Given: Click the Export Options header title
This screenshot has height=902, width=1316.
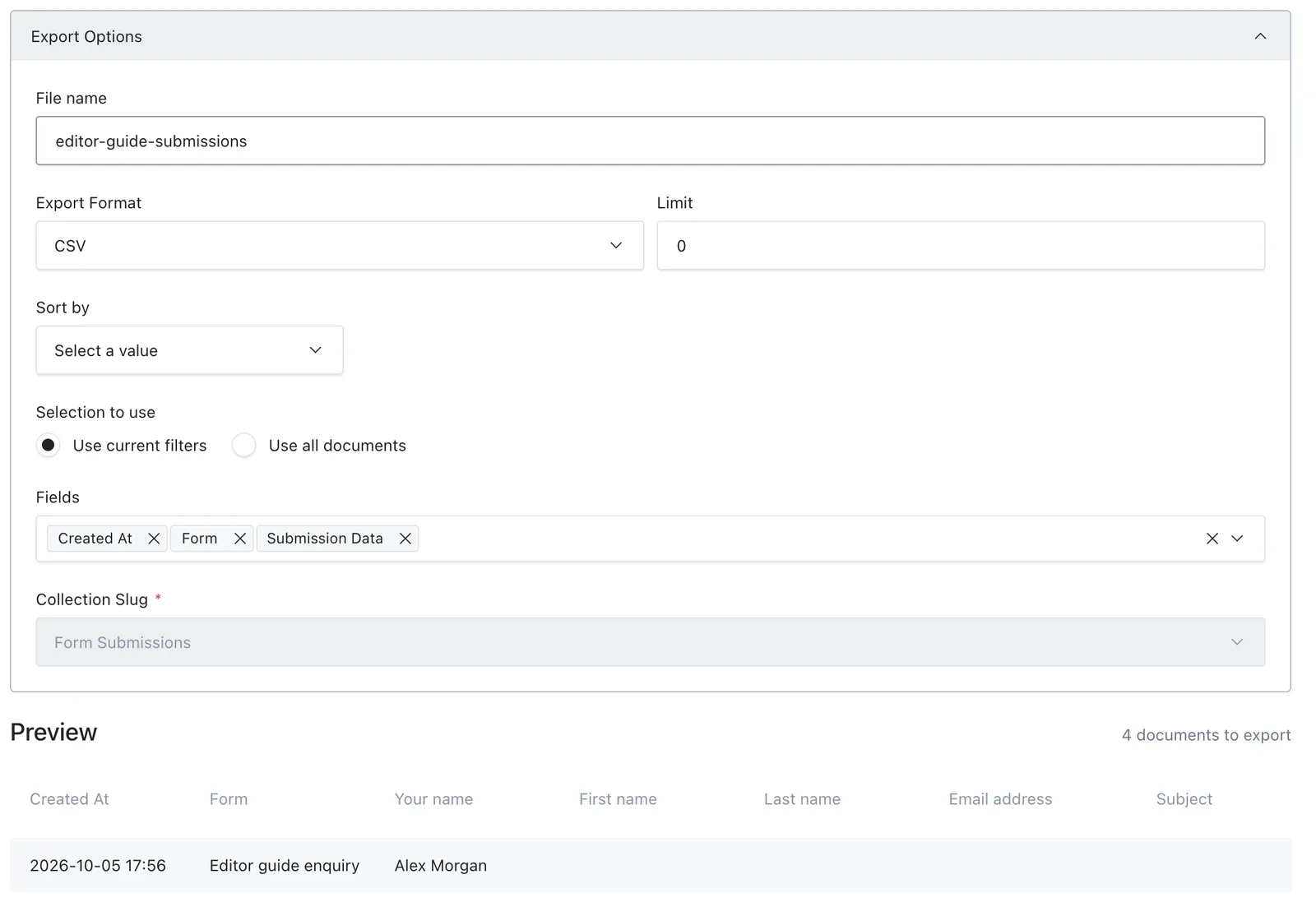Looking at the screenshot, I should coord(86,36).
